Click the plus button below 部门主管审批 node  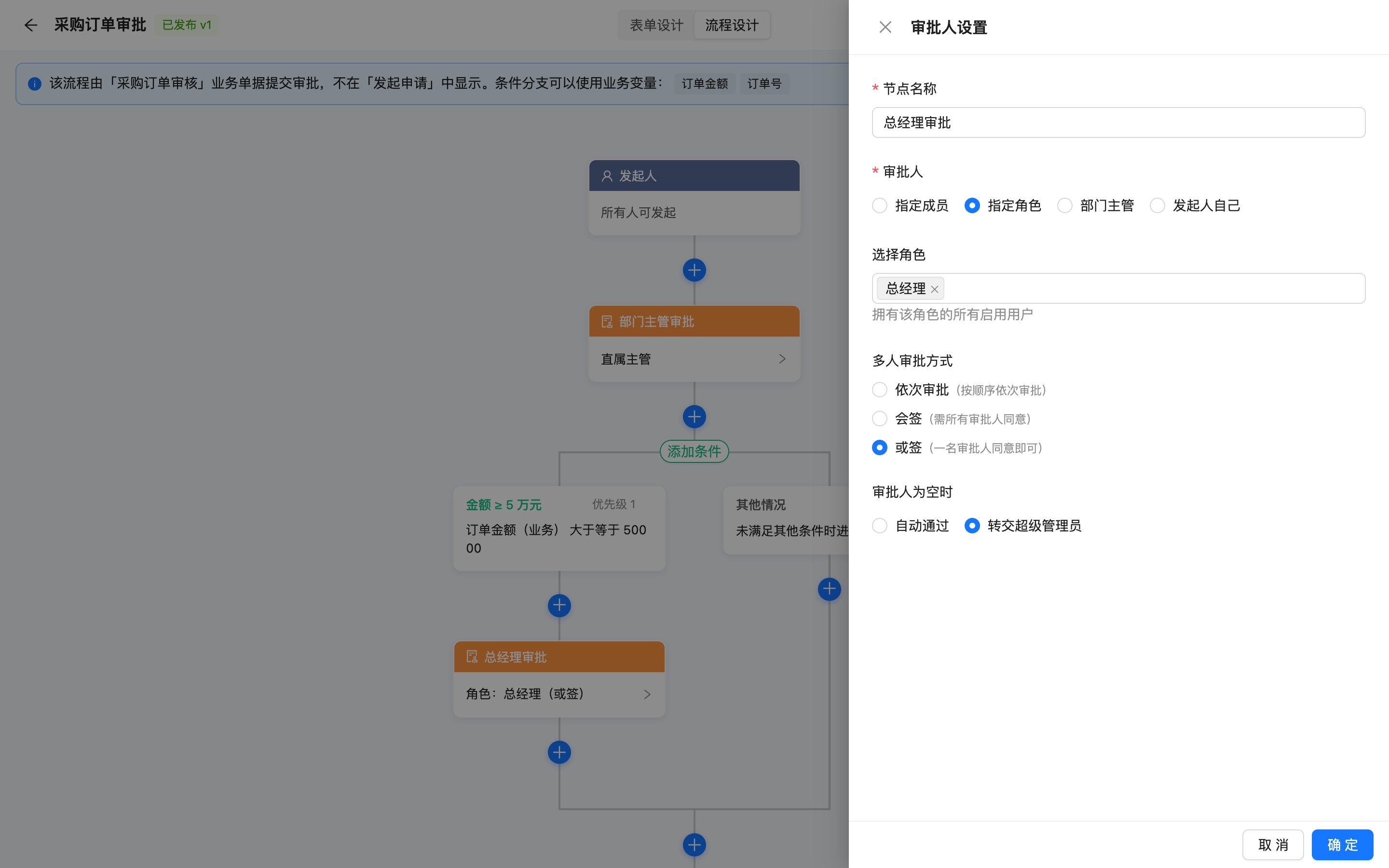click(694, 417)
